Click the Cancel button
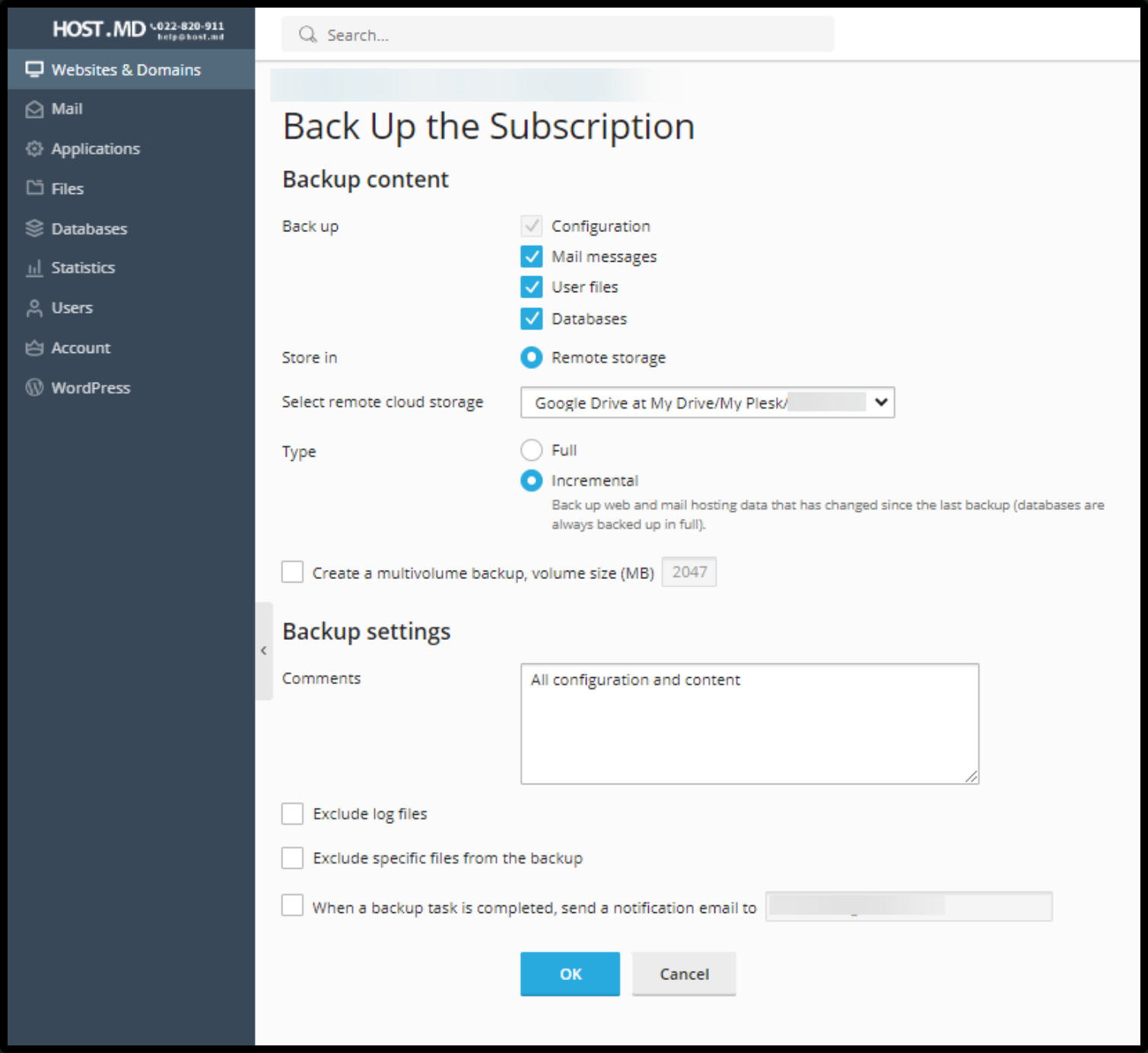1148x1053 pixels. click(x=684, y=974)
